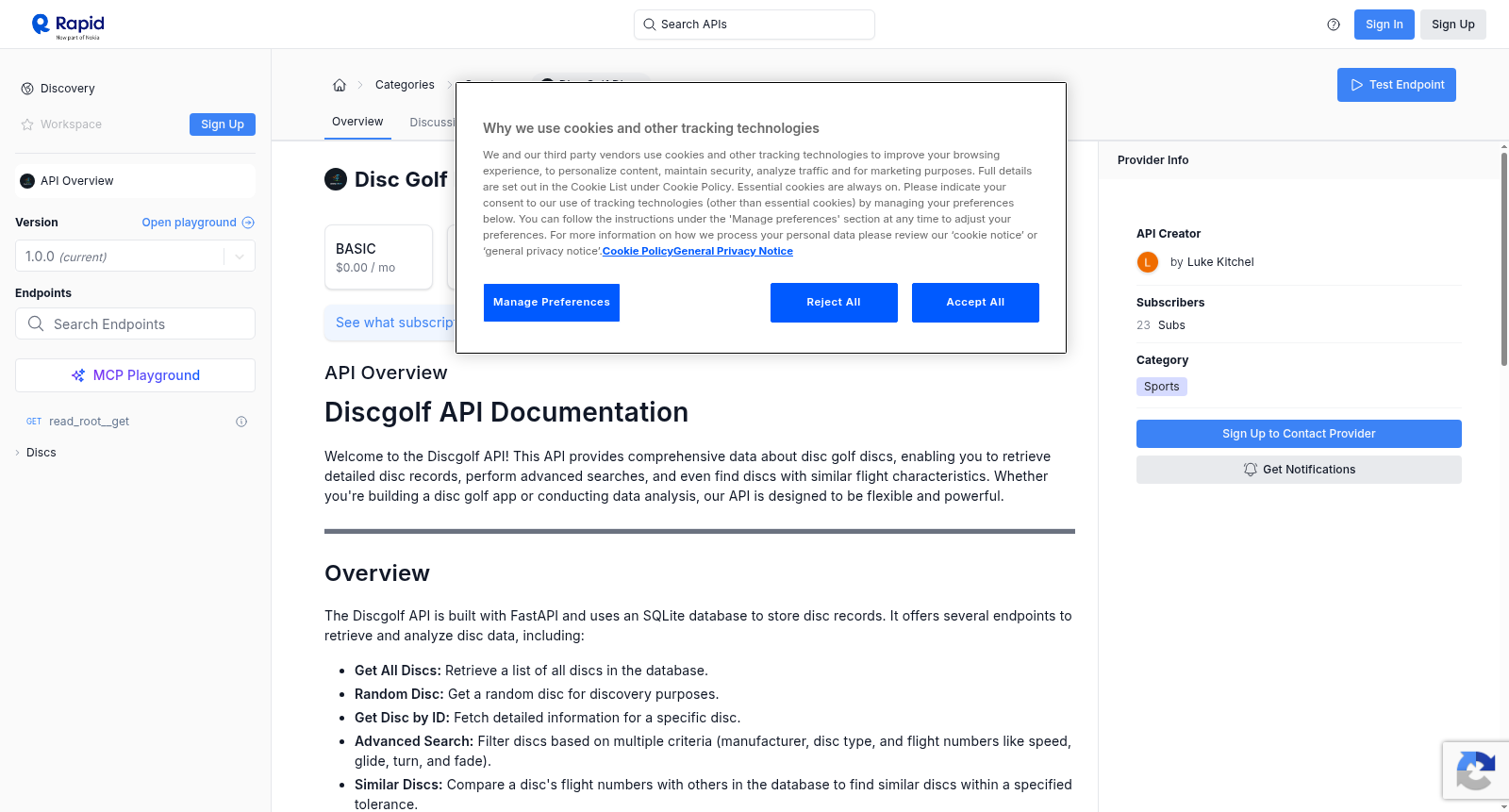Viewport: 1509px width, 812px height.
Task: Click the help question mark icon
Action: tap(1334, 25)
